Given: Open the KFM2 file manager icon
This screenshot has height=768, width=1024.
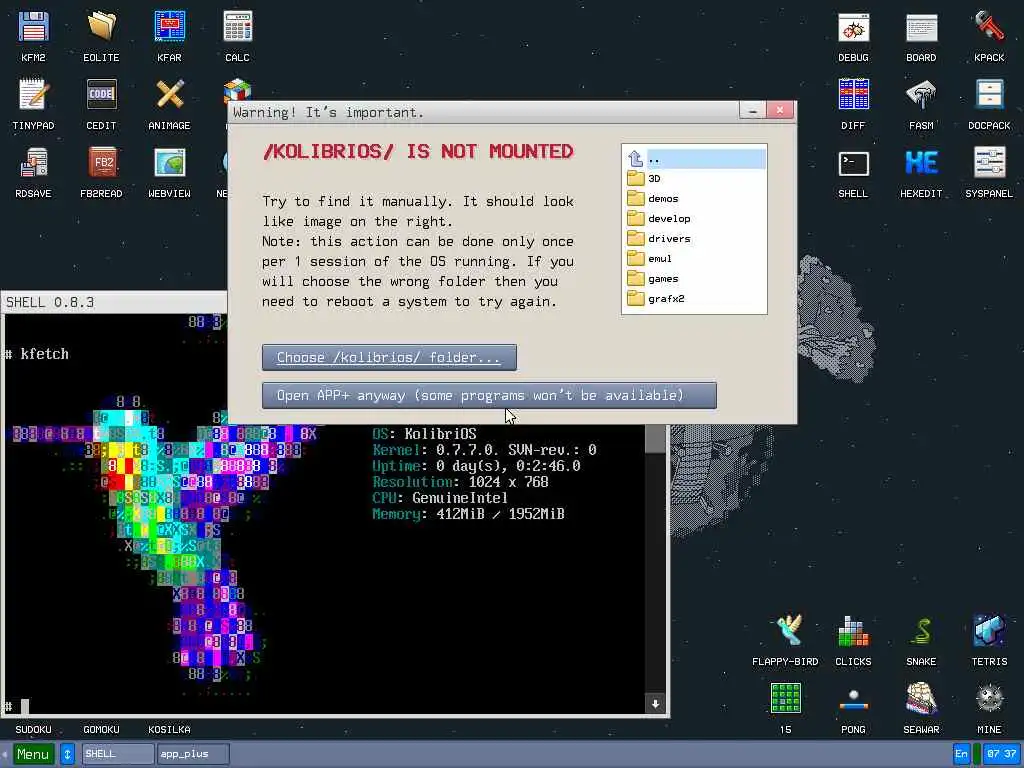Looking at the screenshot, I should (x=33, y=27).
